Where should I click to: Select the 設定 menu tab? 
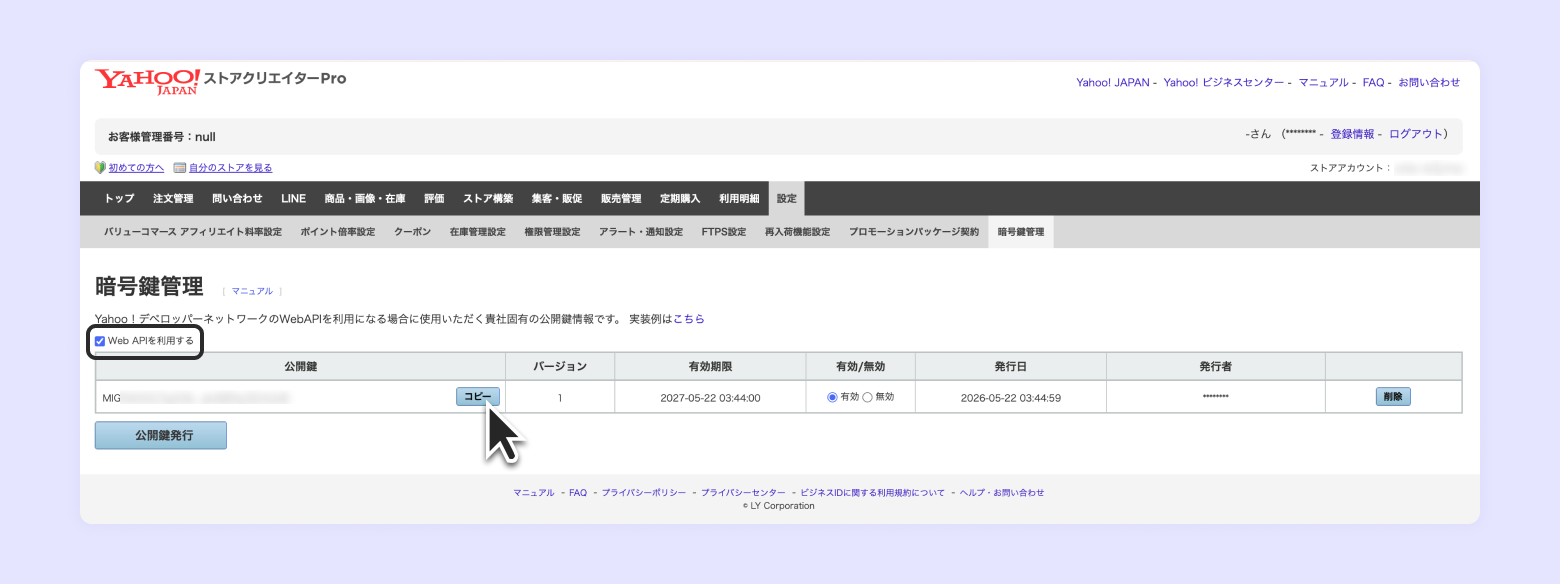[x=787, y=199]
